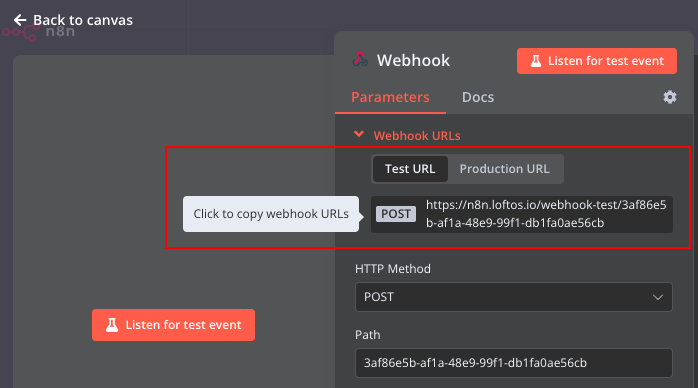Click the Webhook URLs section heading
698x388 pixels.
[x=417, y=136]
